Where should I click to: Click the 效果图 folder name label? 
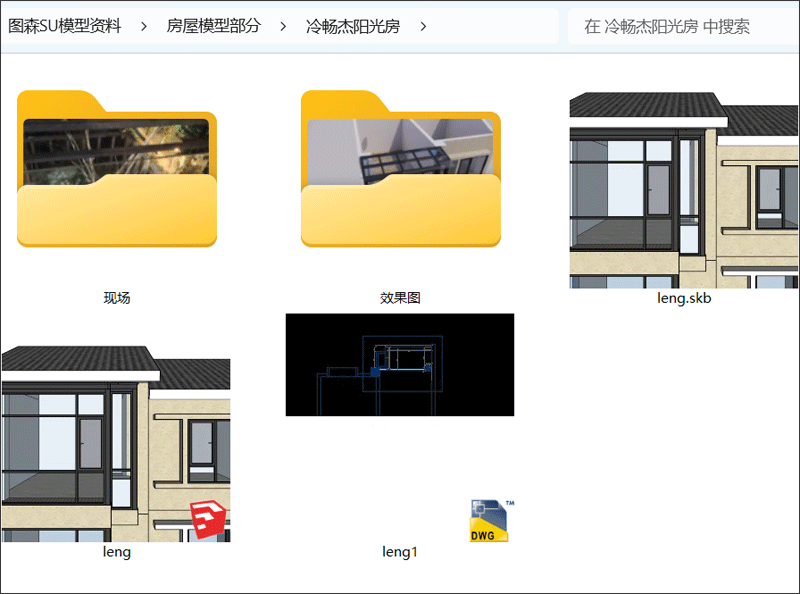point(400,298)
